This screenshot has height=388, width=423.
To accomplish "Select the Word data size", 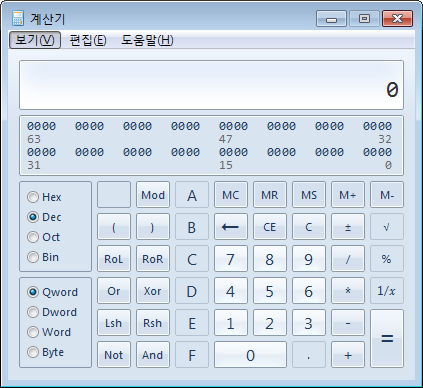I will 49,332.
